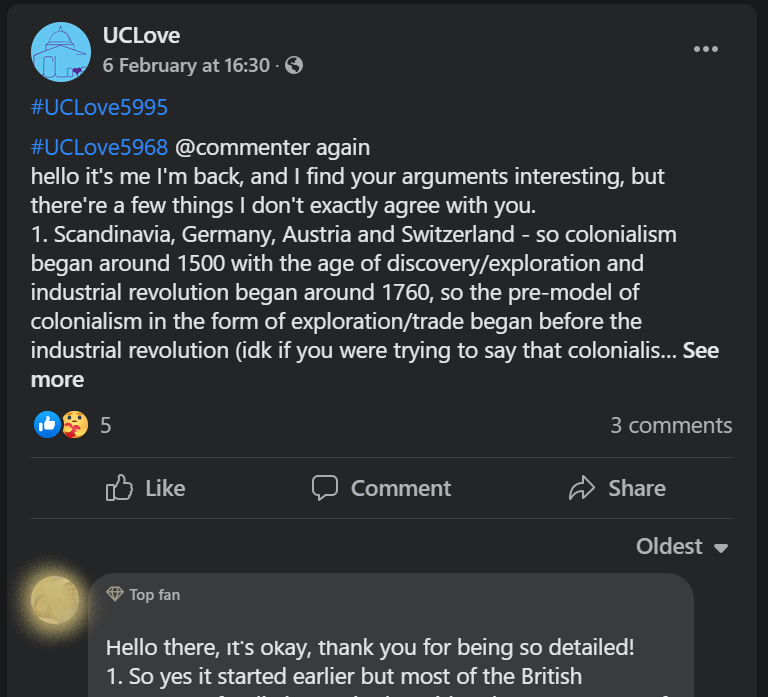
Task: Show who reacted via the 5 count
Action: coord(106,425)
